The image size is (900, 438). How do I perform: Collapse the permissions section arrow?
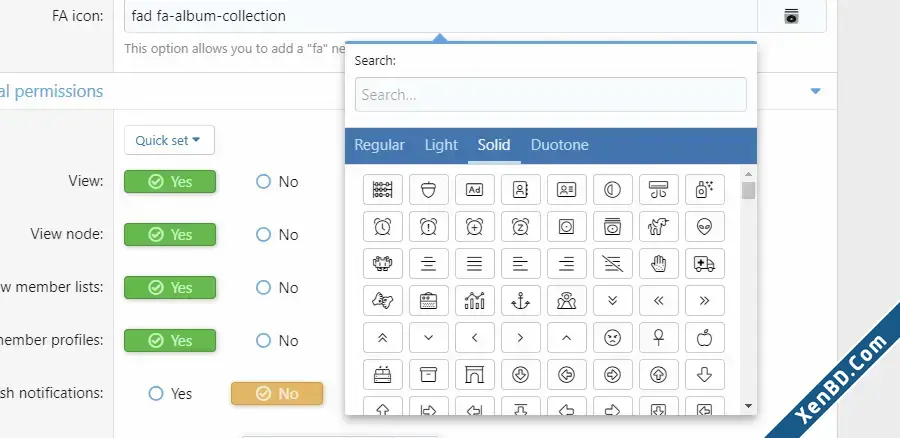pyautogui.click(x=815, y=91)
